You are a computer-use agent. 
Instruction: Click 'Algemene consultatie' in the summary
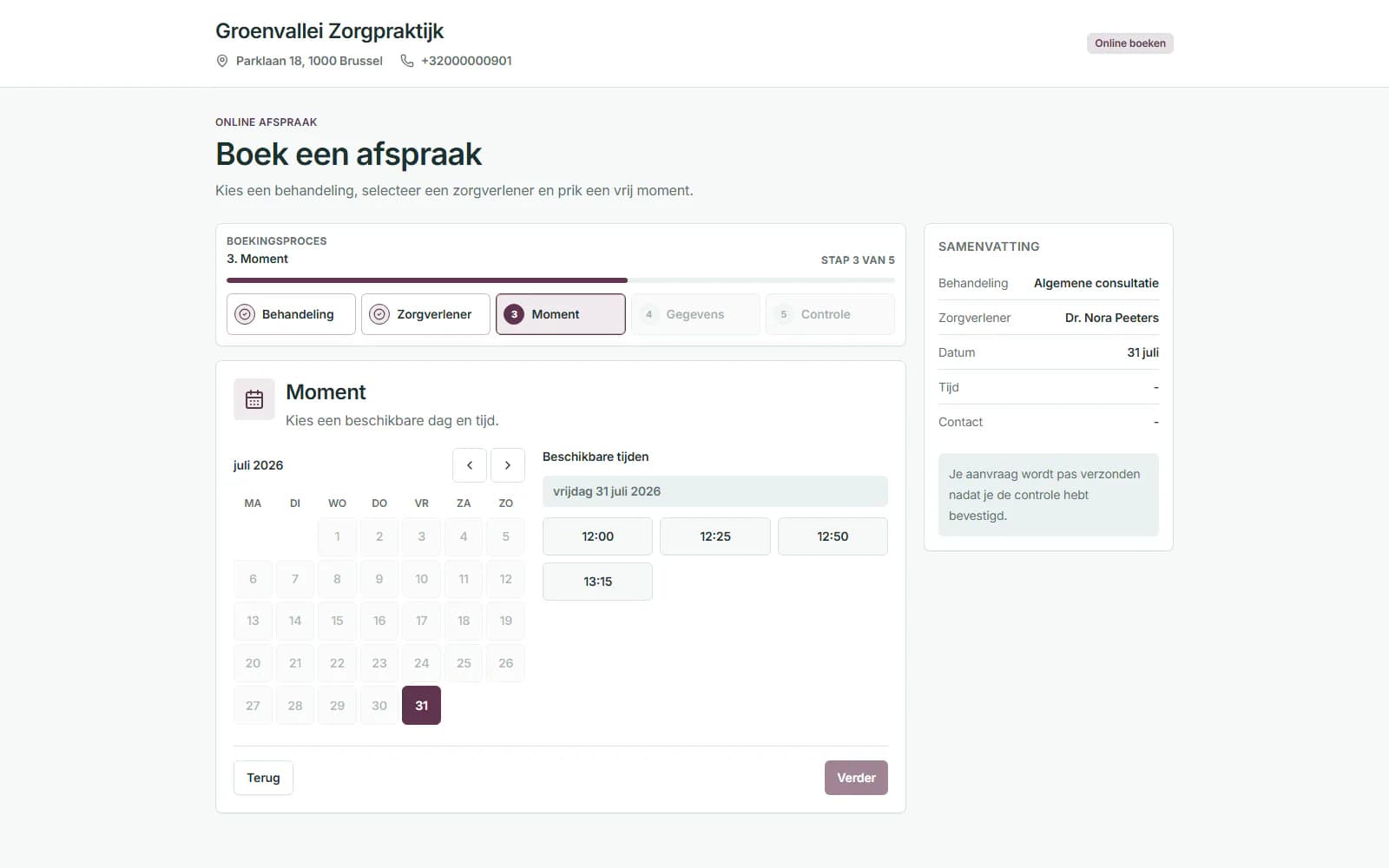point(1096,283)
